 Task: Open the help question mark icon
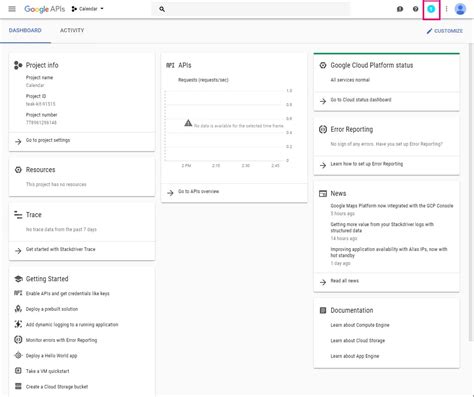coord(415,9)
